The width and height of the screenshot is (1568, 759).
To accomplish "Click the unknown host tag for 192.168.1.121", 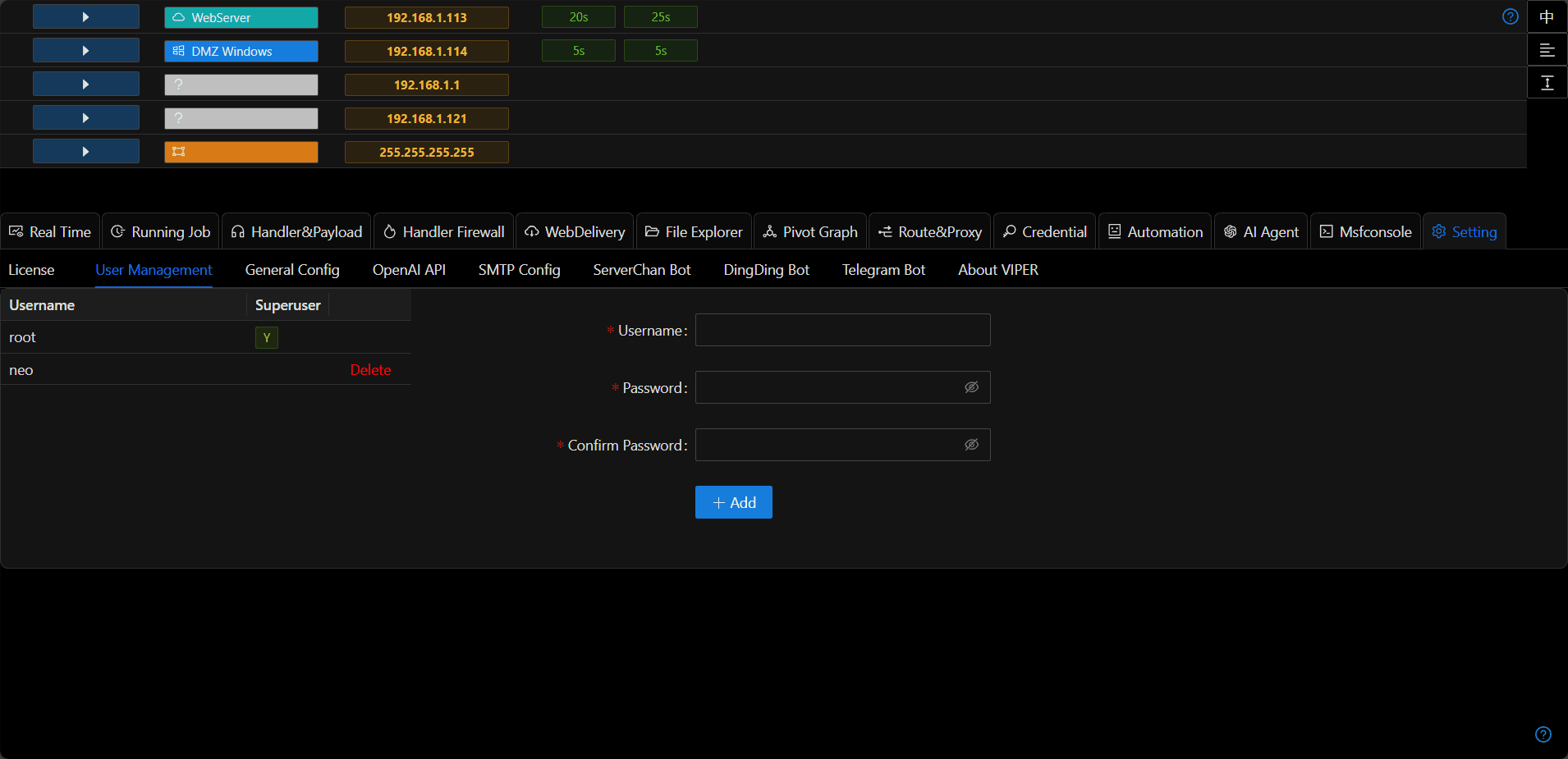I will [241, 118].
